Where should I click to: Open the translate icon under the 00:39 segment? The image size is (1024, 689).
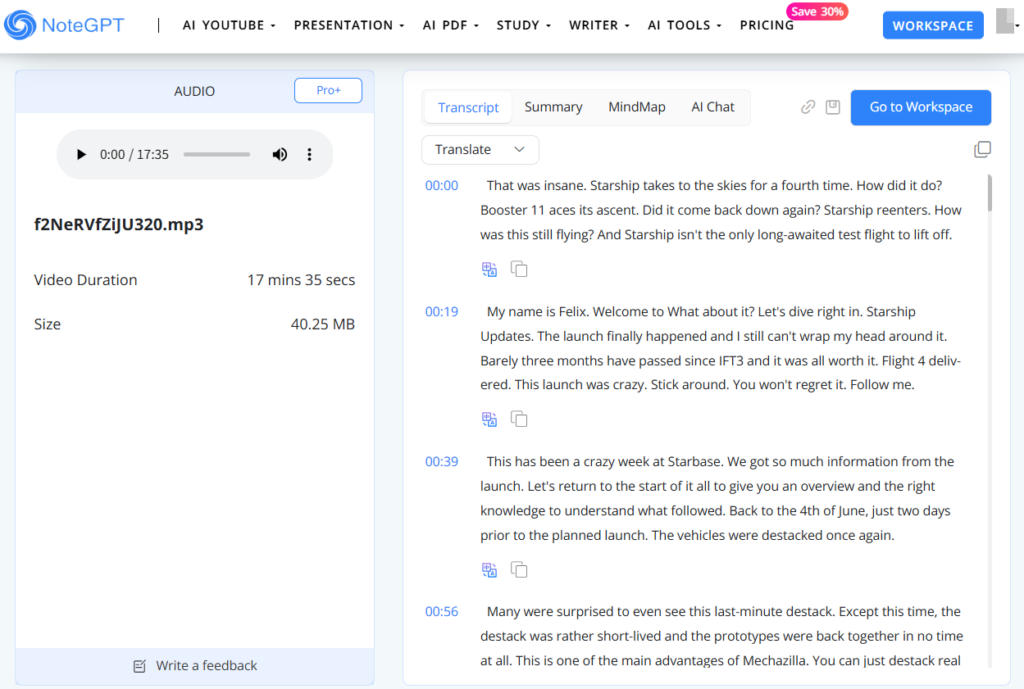click(489, 569)
